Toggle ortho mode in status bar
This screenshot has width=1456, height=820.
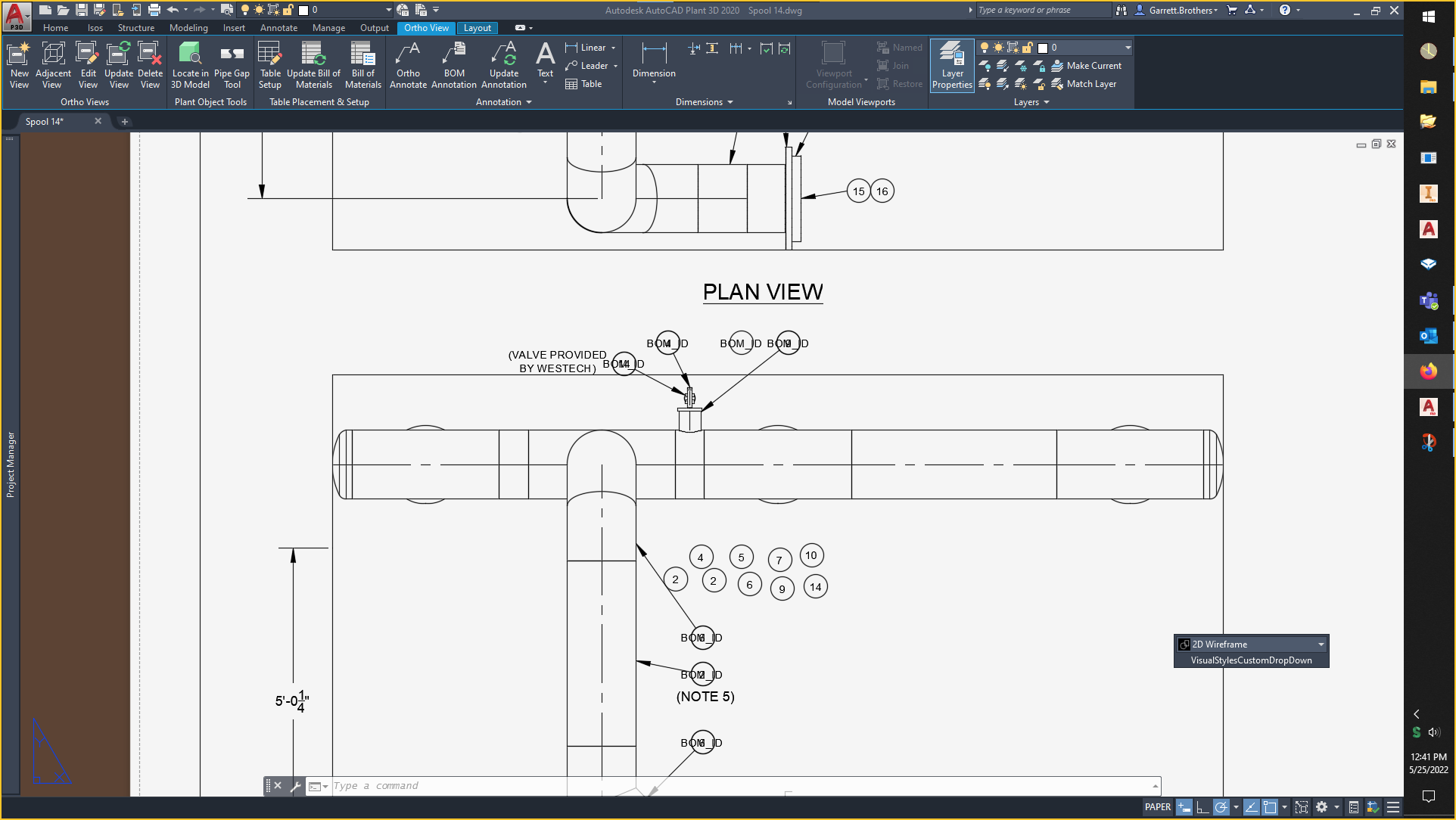coord(1202,807)
